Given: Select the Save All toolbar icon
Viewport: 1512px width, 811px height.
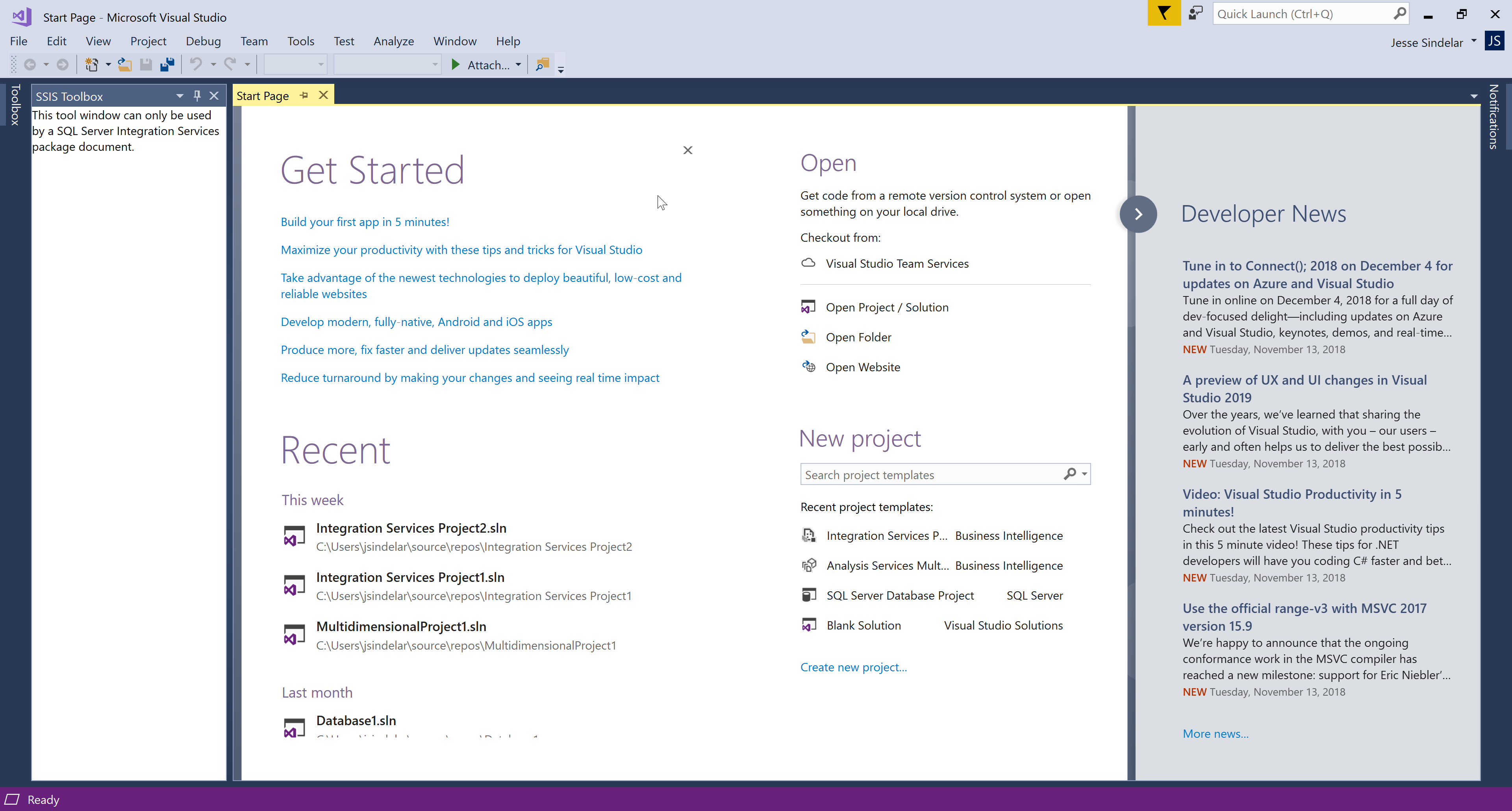Looking at the screenshot, I should pyautogui.click(x=167, y=65).
